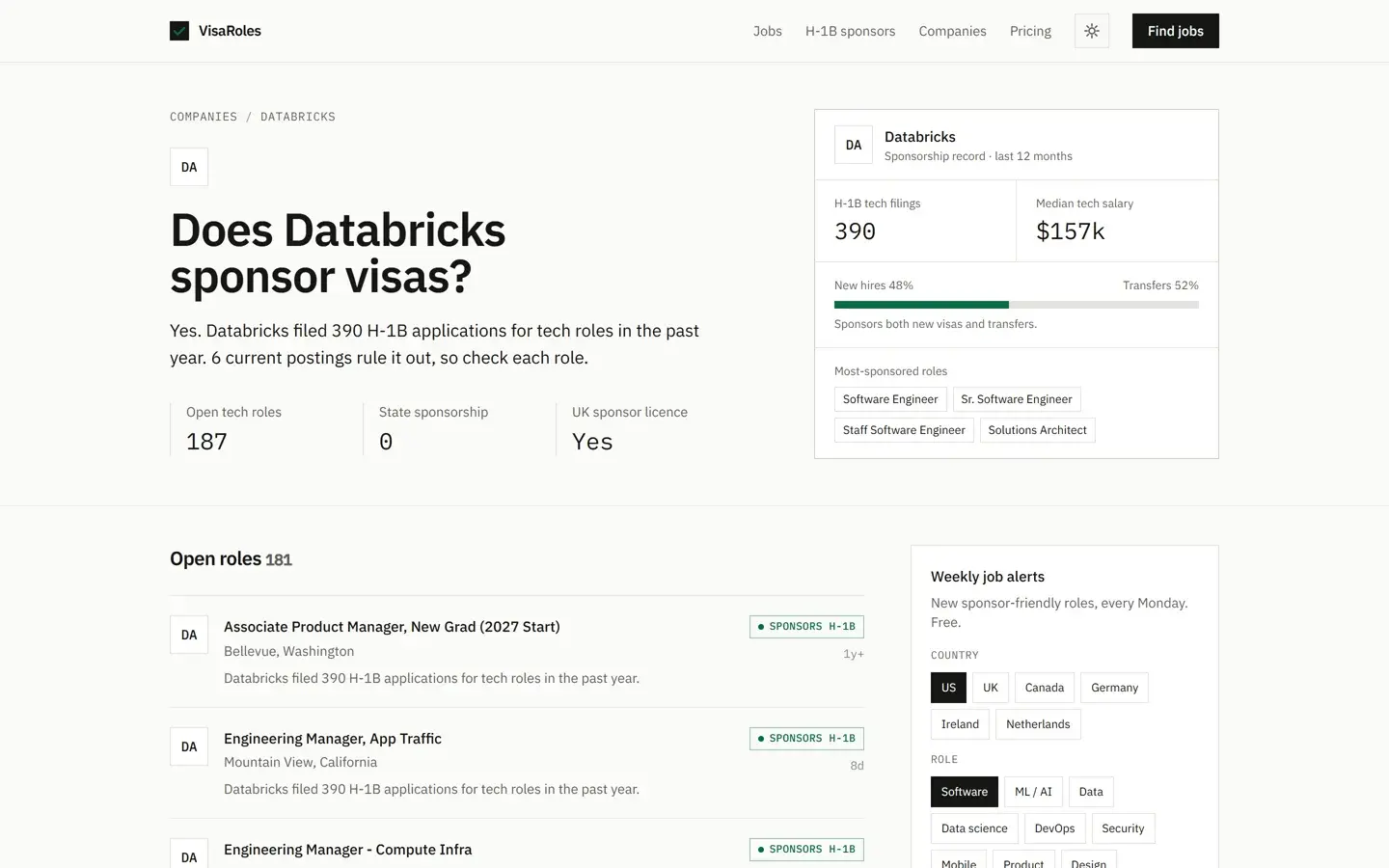This screenshot has width=1389, height=868.
Task: Click the 'New hires 48%' label
Action: 874,285
